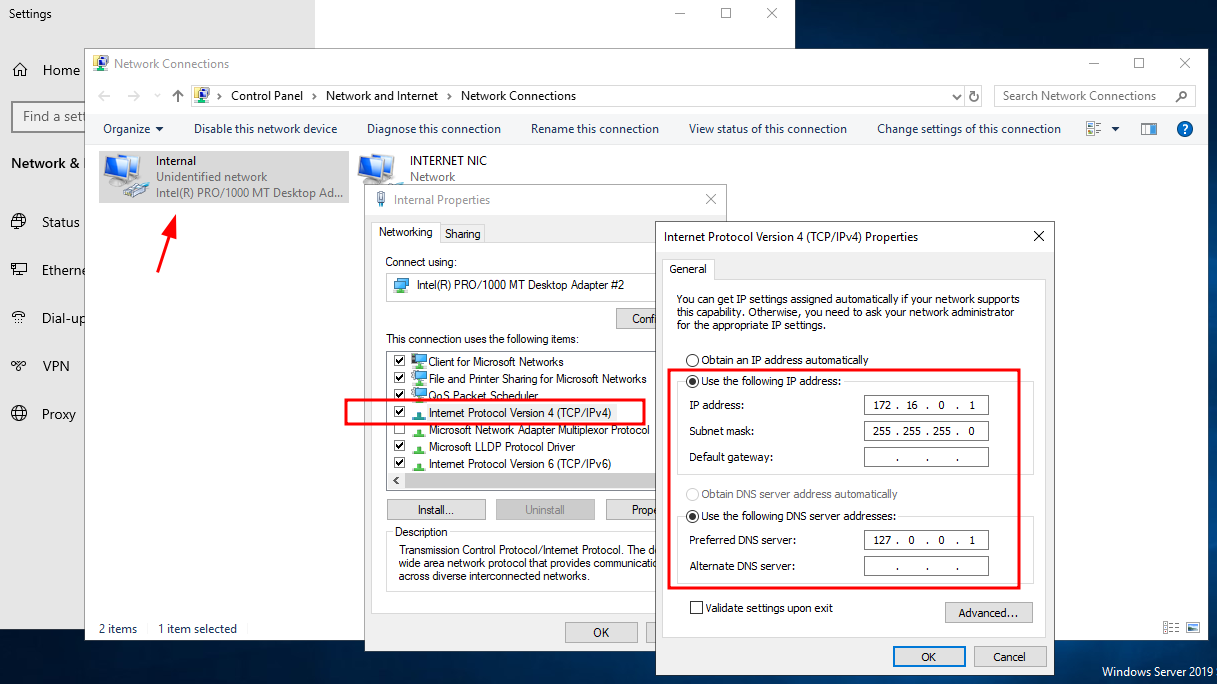
Task: Click the search magnifier icon
Action: (x=1182, y=96)
